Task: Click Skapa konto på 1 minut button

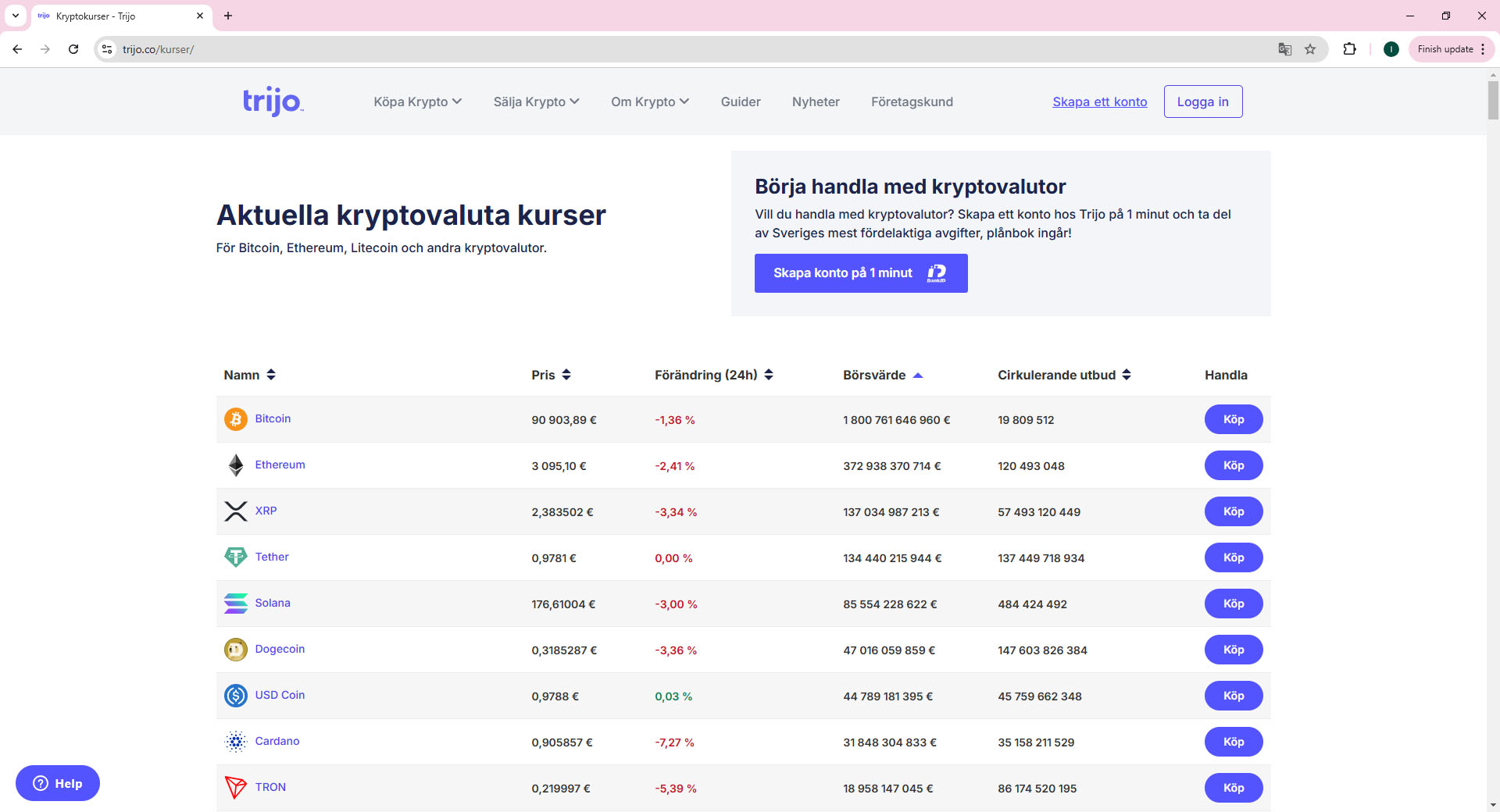Action: point(861,273)
